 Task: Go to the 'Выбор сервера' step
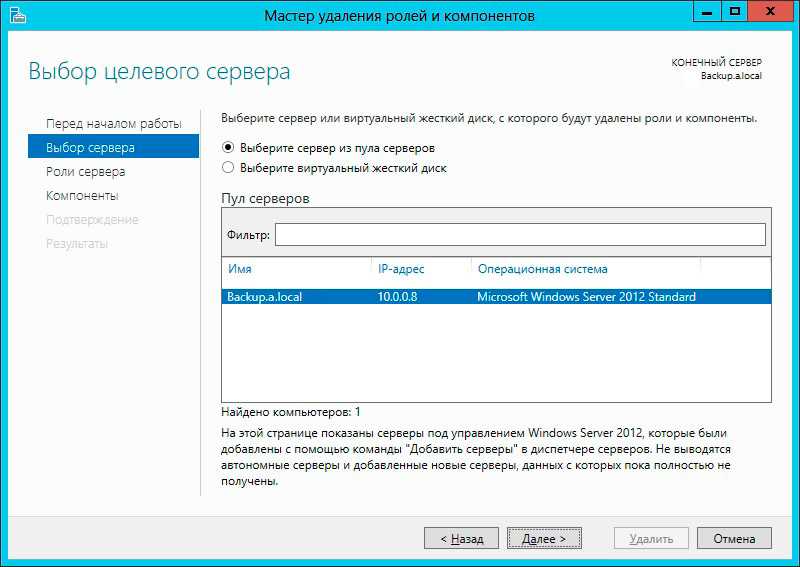113,147
